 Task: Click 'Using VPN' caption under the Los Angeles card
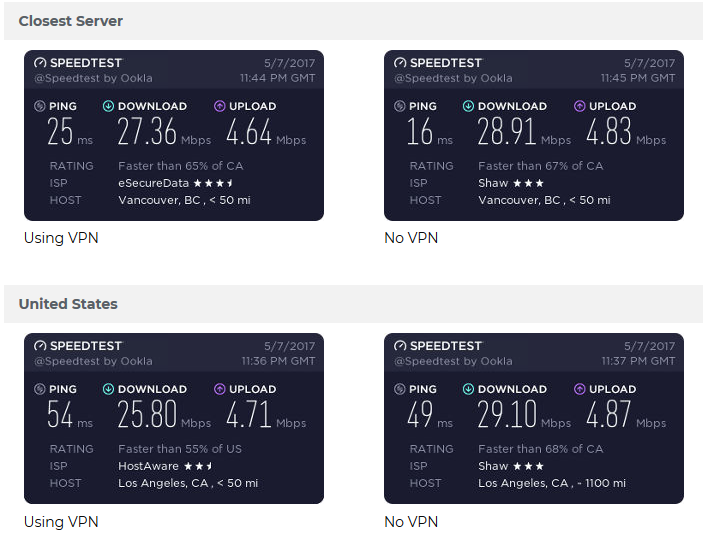[x=61, y=522]
